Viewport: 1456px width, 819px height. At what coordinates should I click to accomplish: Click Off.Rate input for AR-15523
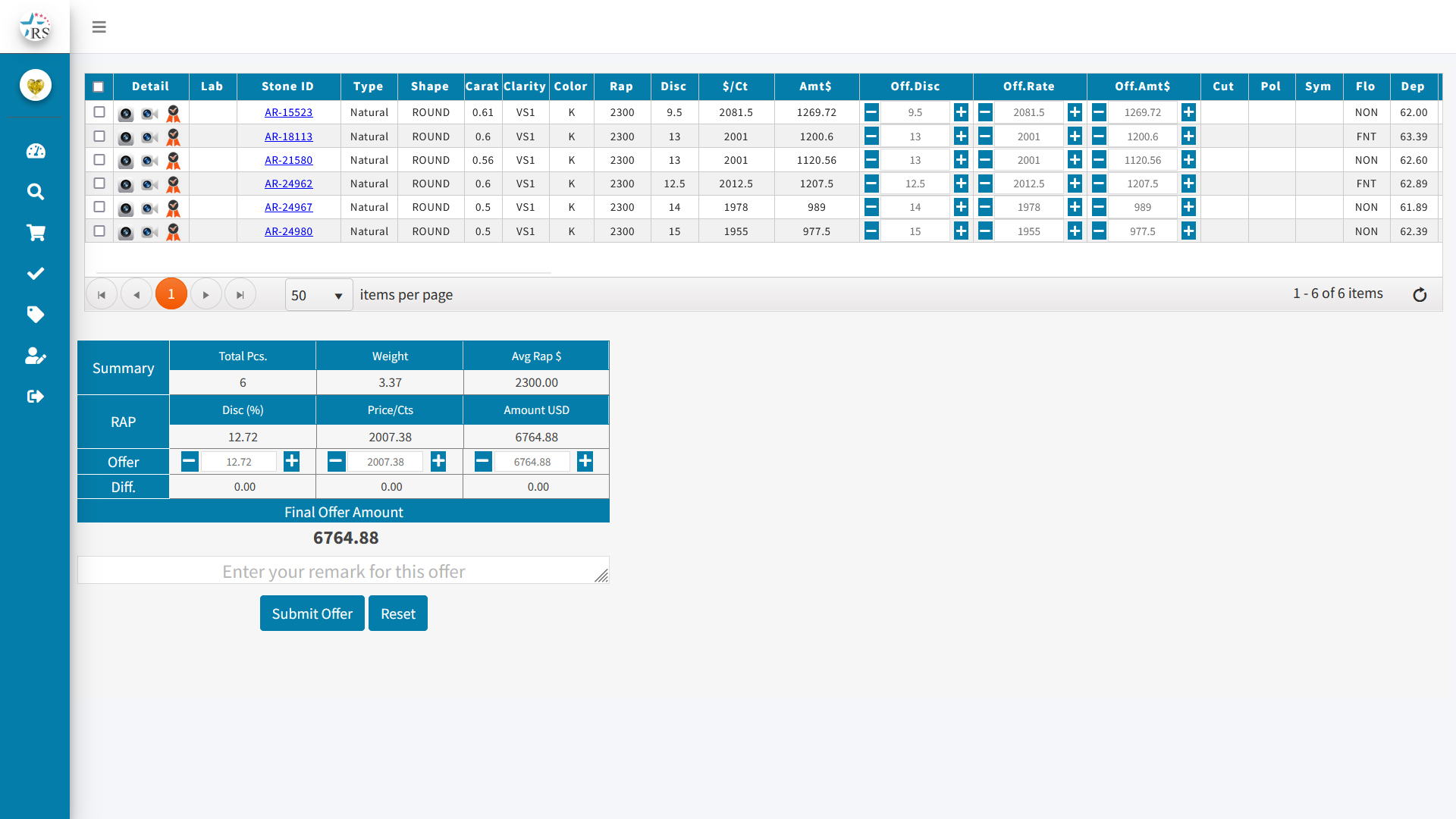(x=1029, y=112)
